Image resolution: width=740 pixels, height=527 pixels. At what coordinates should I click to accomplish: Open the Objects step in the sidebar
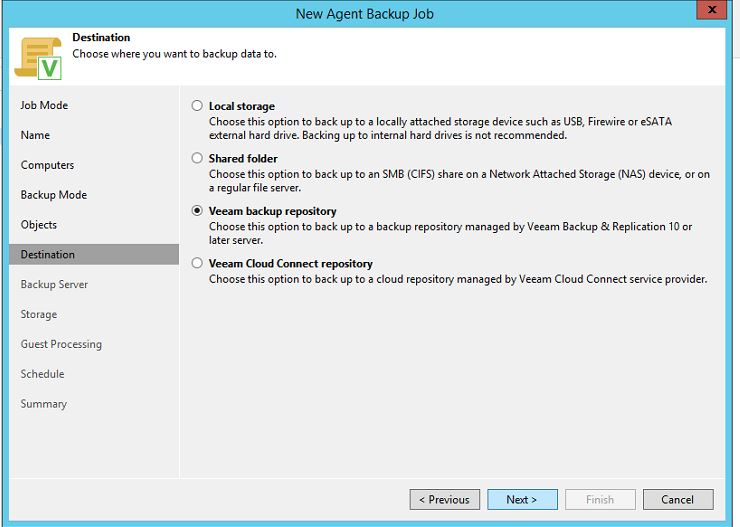(x=39, y=225)
